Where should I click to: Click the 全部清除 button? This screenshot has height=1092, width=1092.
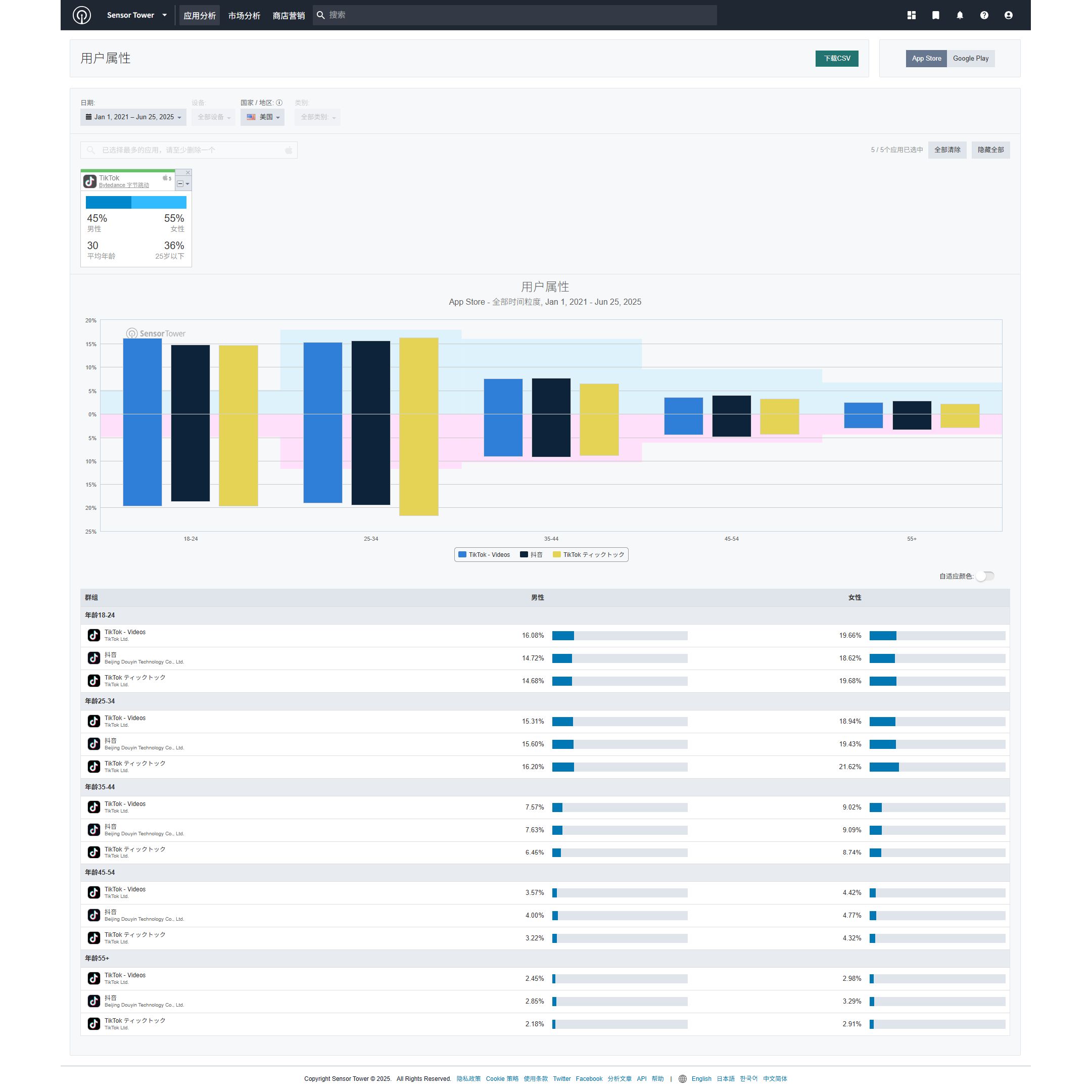(x=947, y=150)
